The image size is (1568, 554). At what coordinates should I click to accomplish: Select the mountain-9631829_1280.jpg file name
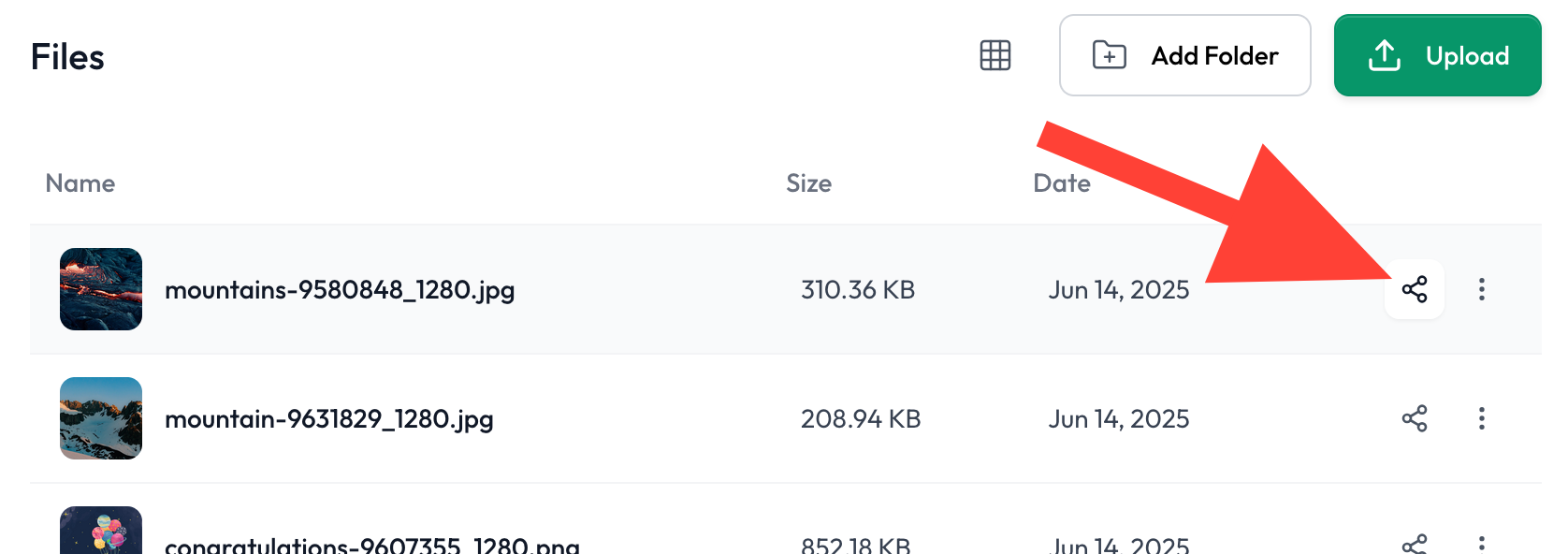329,419
